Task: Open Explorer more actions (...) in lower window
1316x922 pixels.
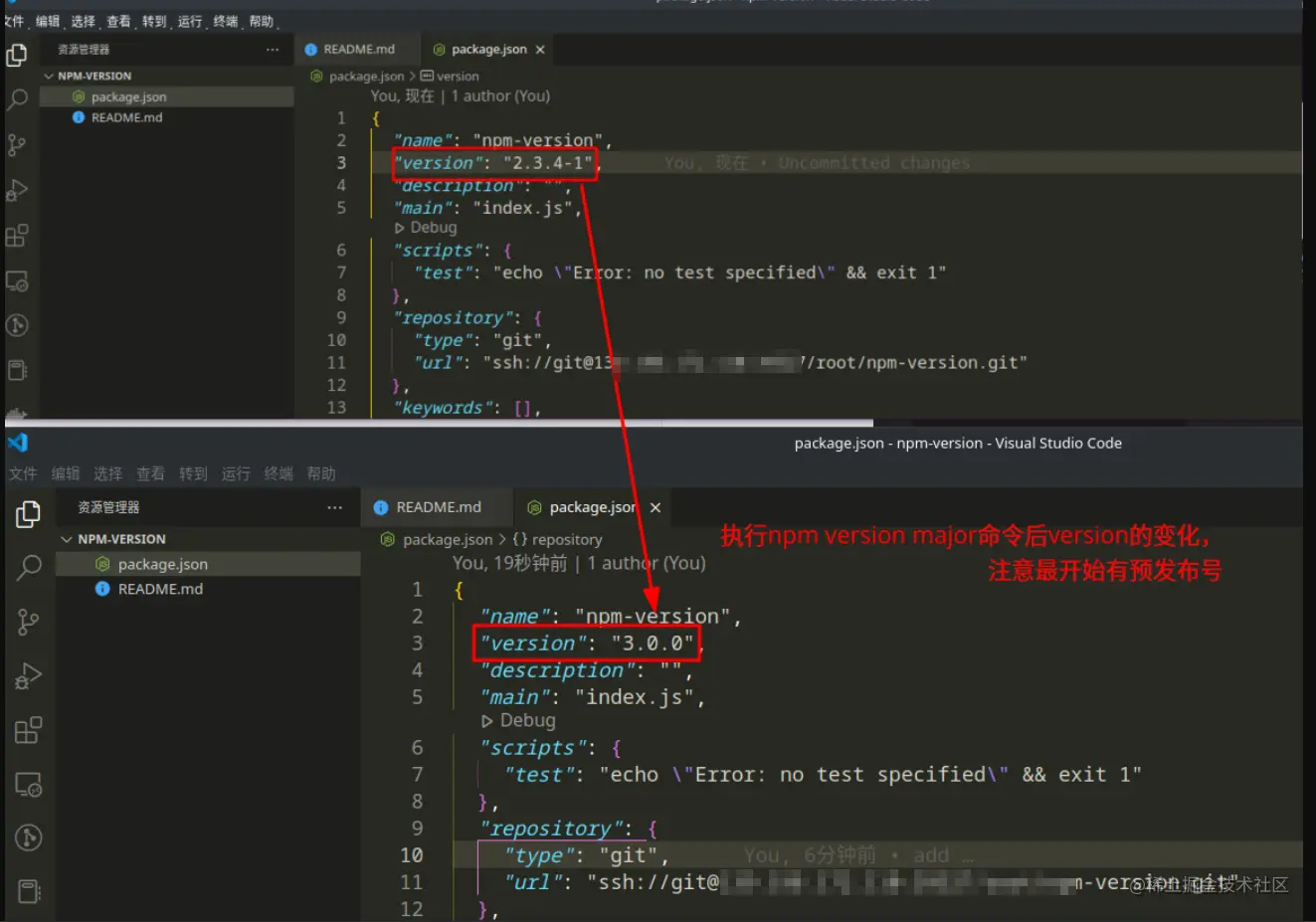Action: (334, 507)
